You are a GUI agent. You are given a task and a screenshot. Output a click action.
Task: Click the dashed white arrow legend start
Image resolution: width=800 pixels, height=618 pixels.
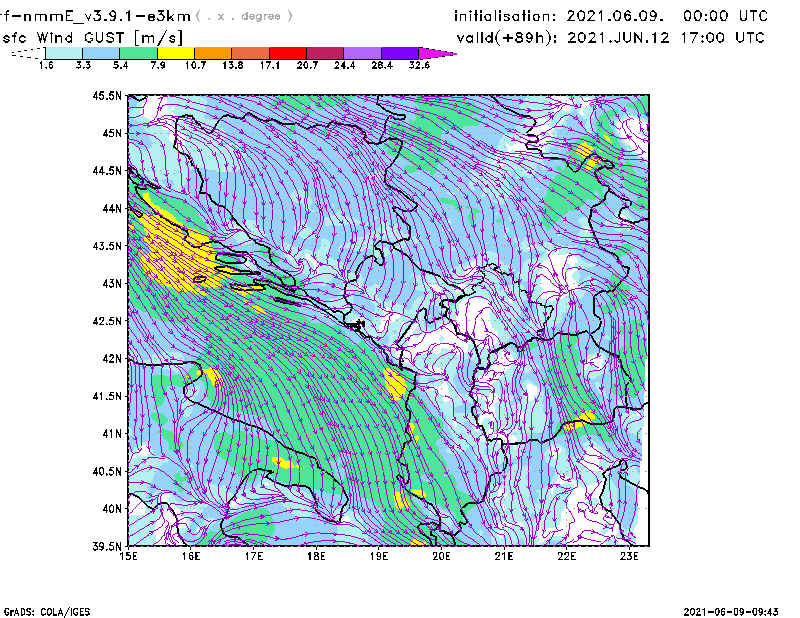[x=28, y=53]
